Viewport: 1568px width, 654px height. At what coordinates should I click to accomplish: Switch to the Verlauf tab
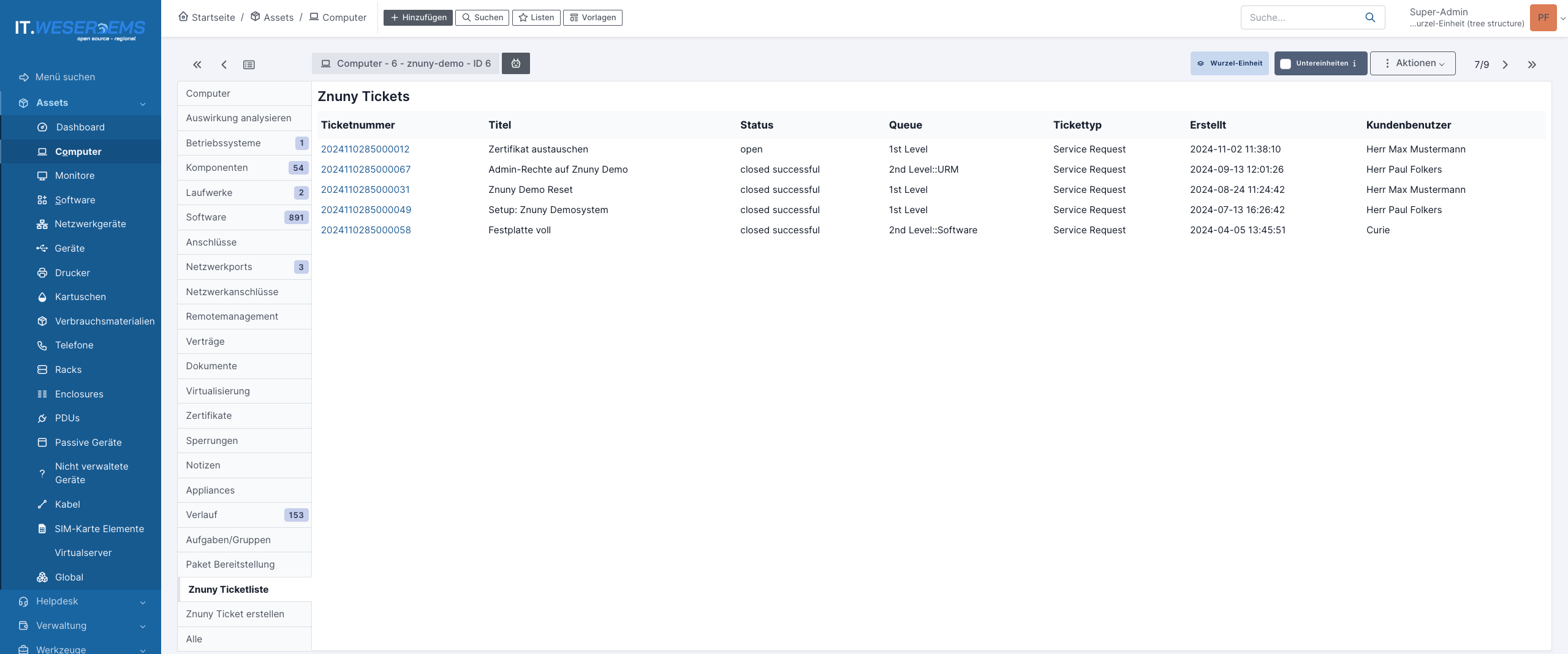coord(244,515)
